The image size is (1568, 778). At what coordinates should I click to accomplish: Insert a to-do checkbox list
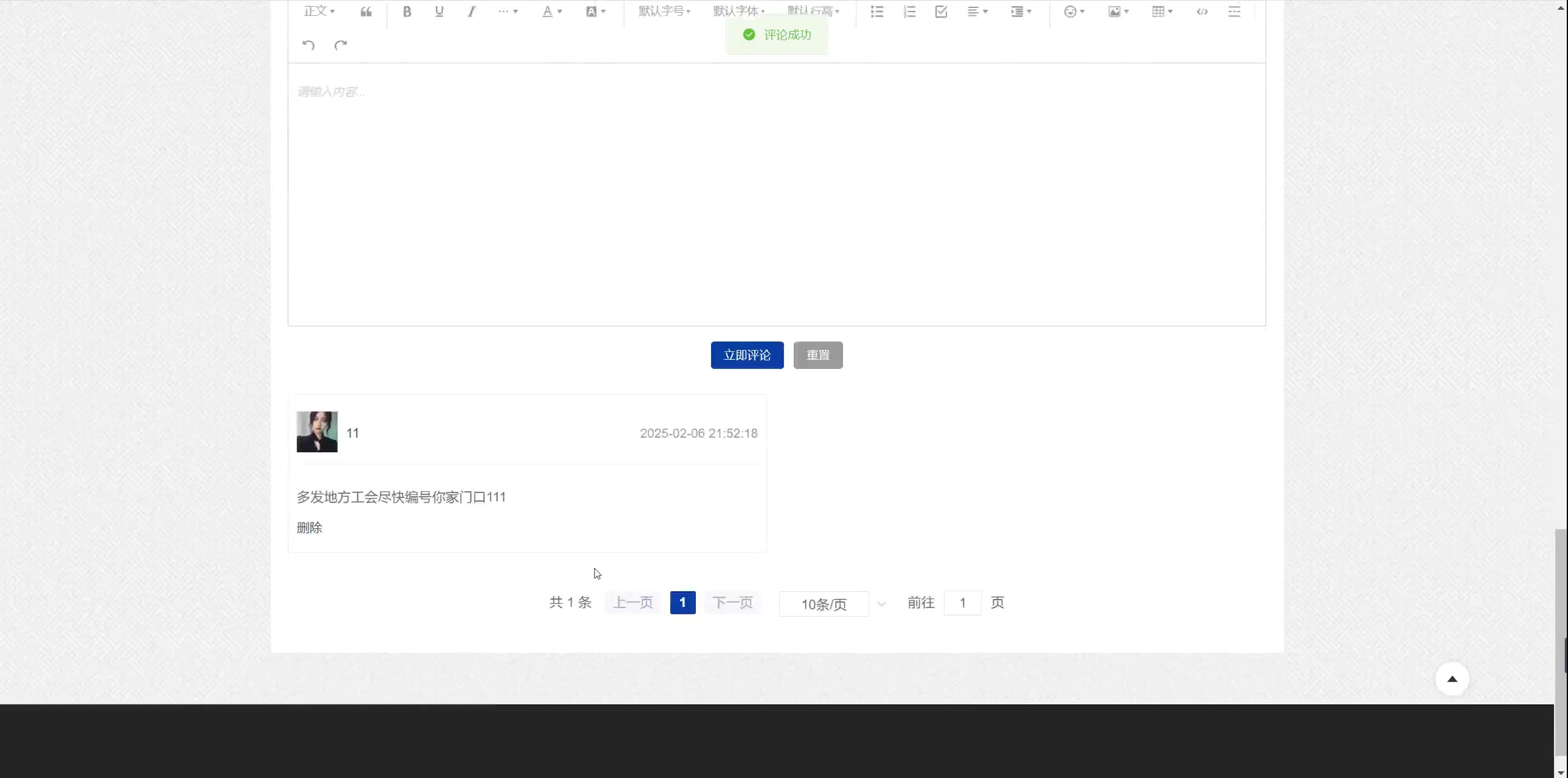click(941, 12)
